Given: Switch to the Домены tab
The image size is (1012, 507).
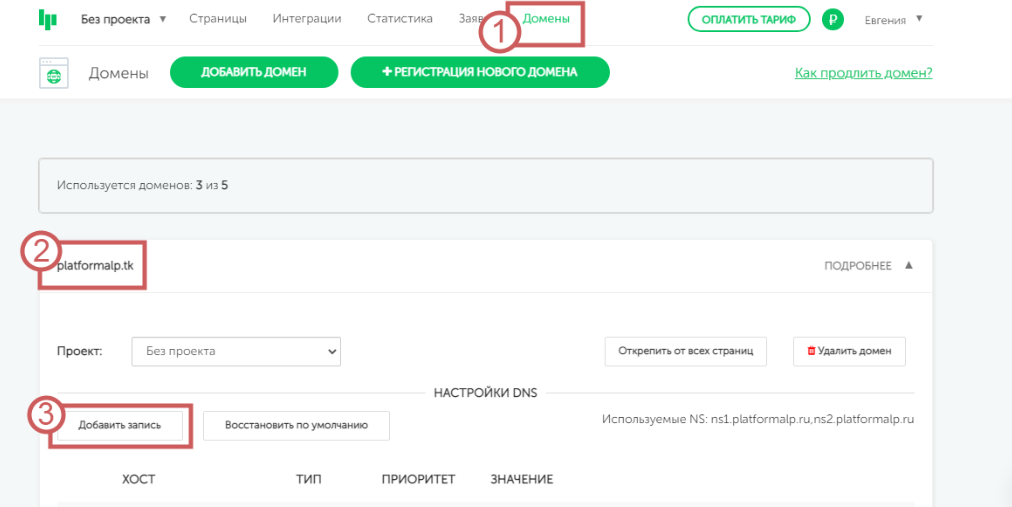Looking at the screenshot, I should pos(546,19).
